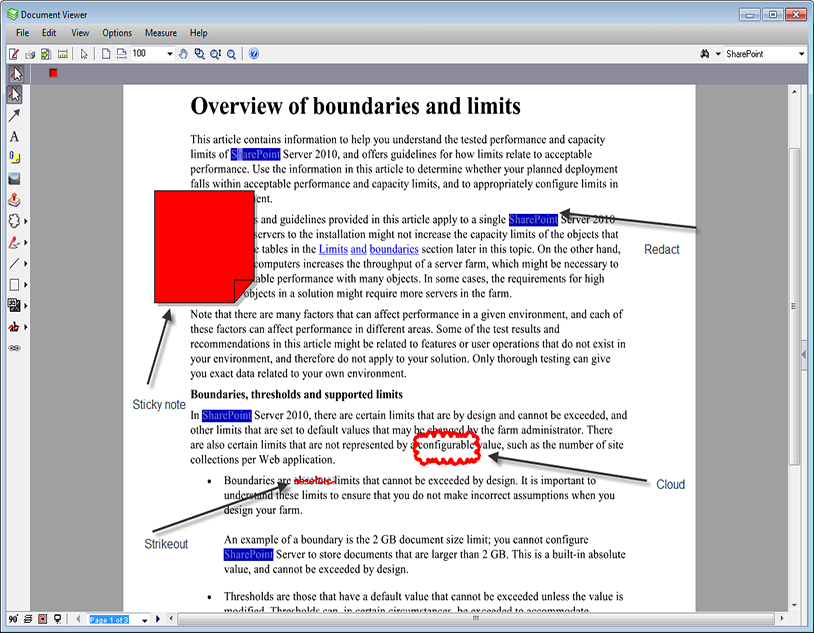The image size is (814, 633).
Task: Click the horizontal scrollbar thumb
Action: tap(476, 618)
